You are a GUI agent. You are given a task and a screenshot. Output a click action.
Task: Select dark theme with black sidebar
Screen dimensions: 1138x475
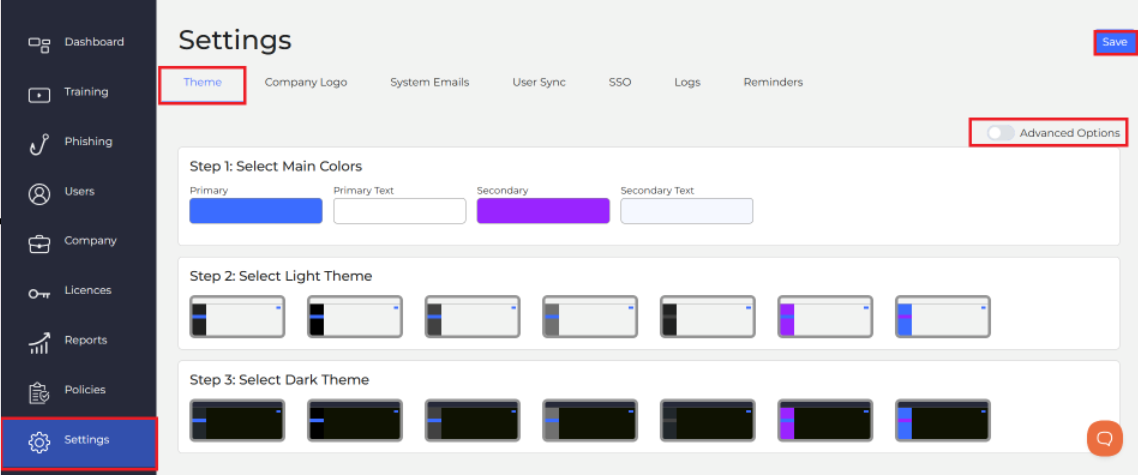[x=355, y=420]
